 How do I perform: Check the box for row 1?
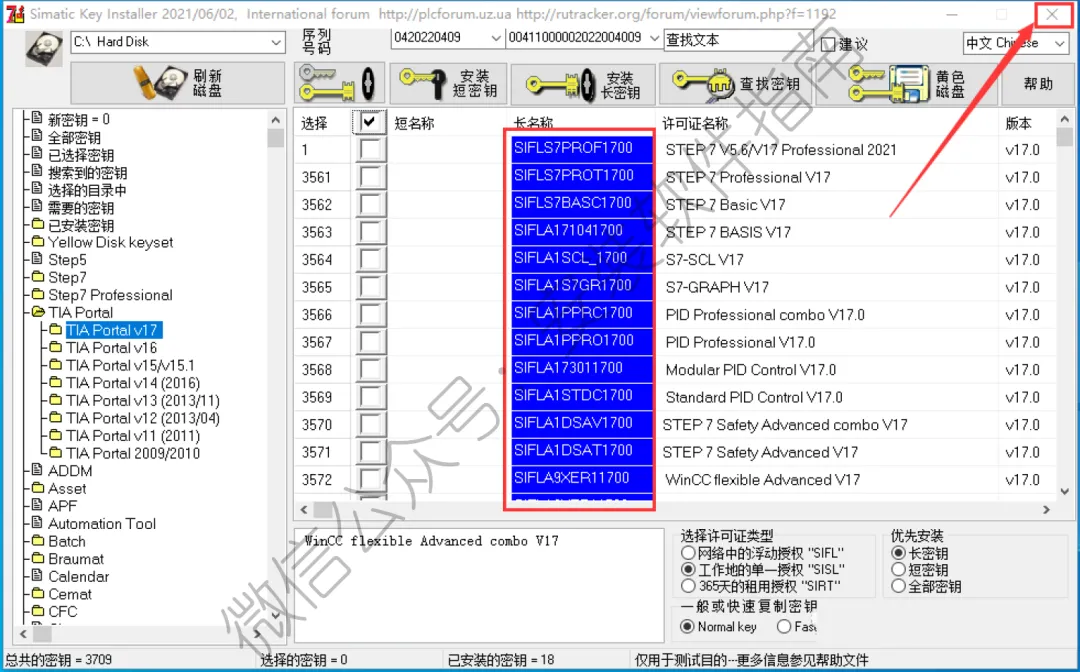point(370,149)
